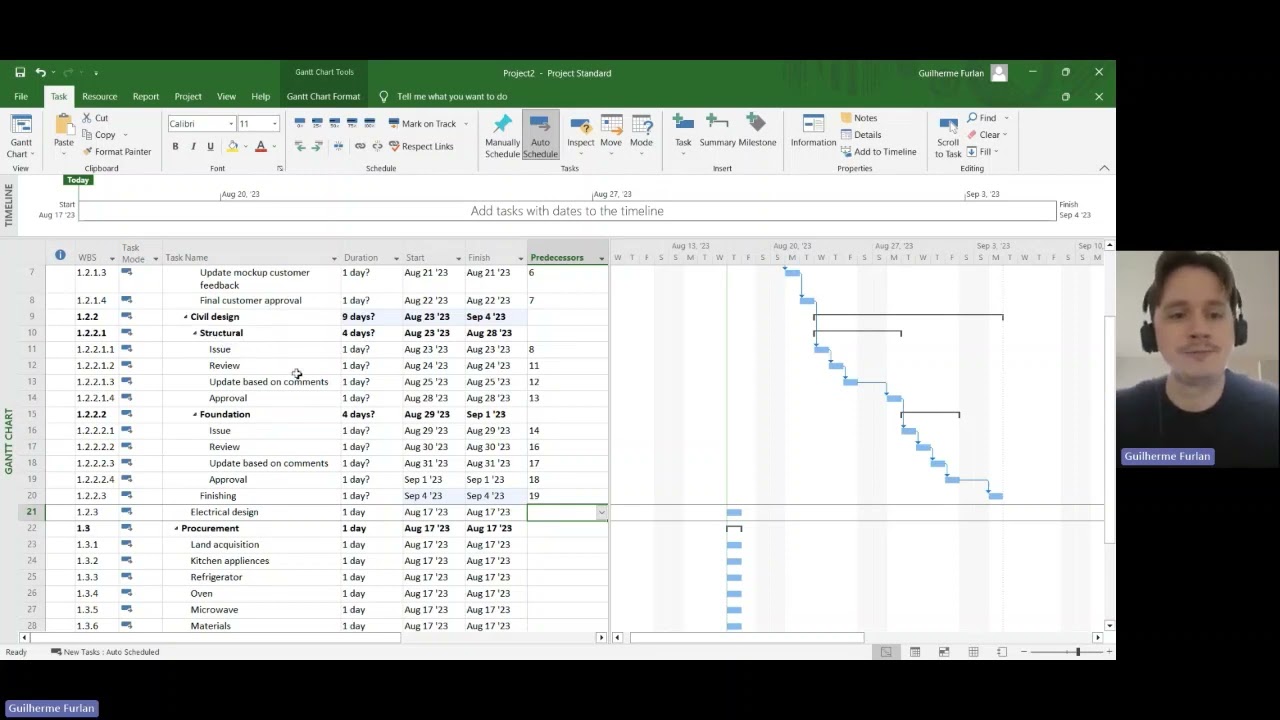Split the selected task
The width and height of the screenshot is (1280, 720).
tap(338, 146)
